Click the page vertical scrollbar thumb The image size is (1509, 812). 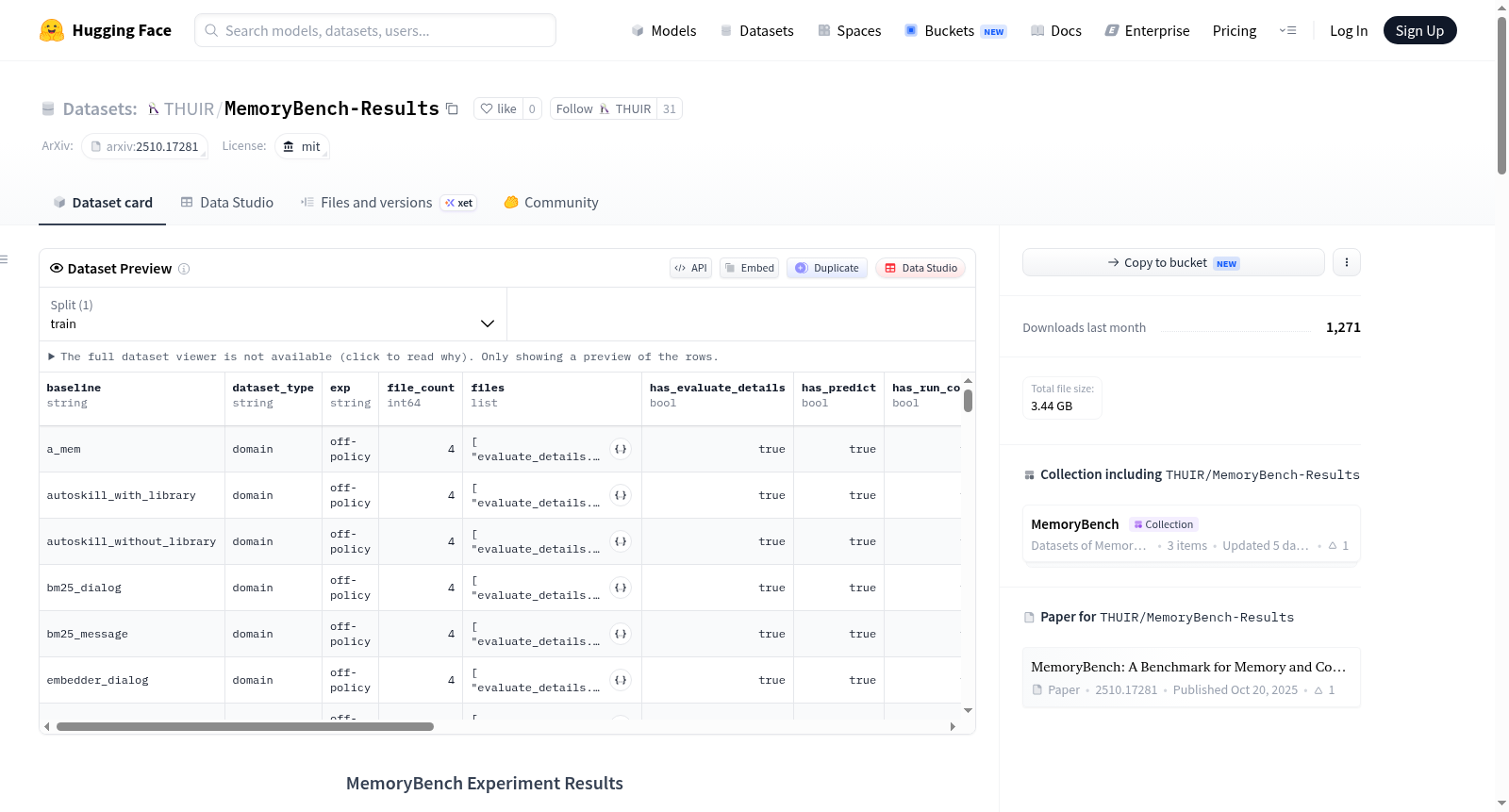point(1501,94)
